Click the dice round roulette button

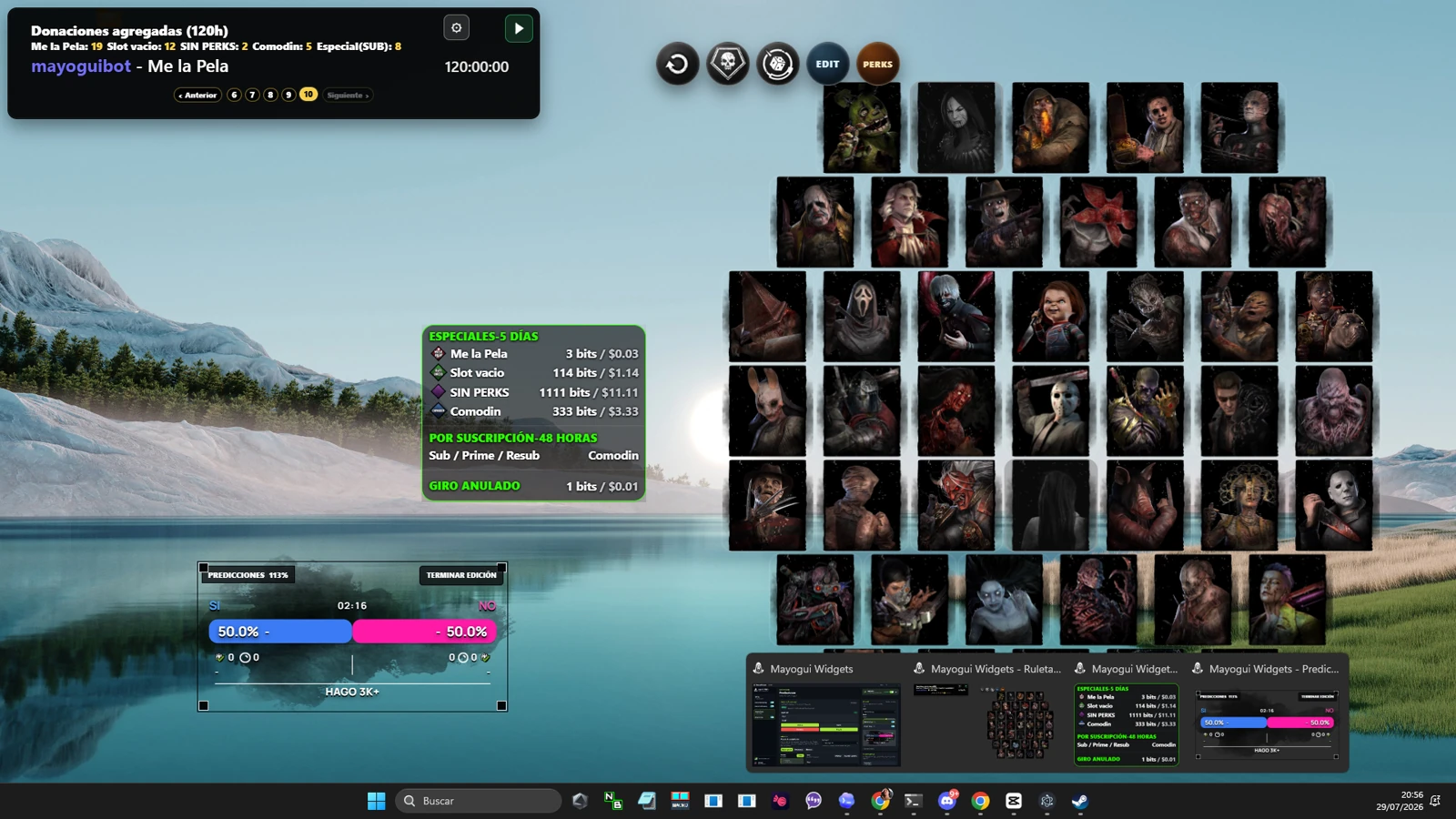778,64
